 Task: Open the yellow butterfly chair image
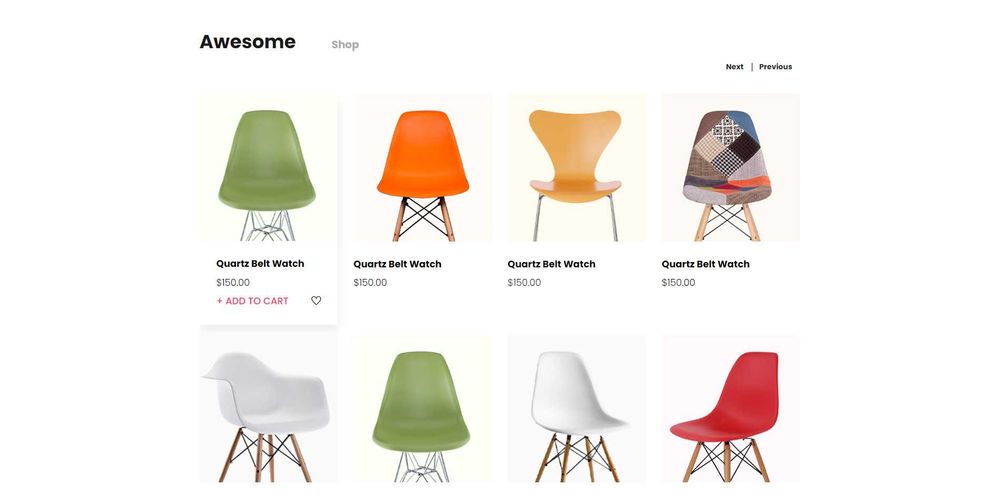coord(577,168)
